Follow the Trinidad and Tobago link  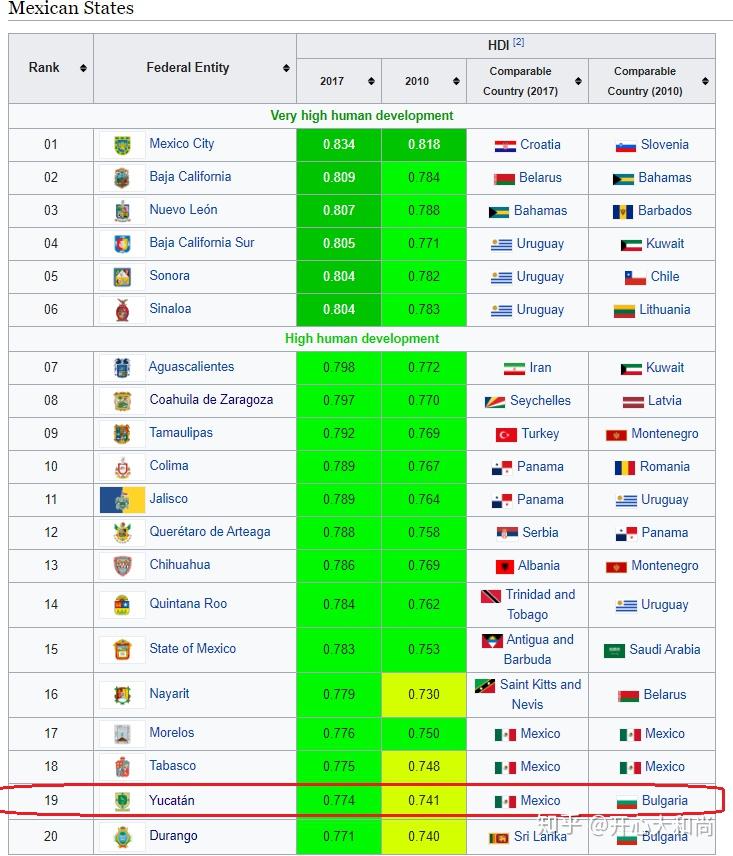540,604
